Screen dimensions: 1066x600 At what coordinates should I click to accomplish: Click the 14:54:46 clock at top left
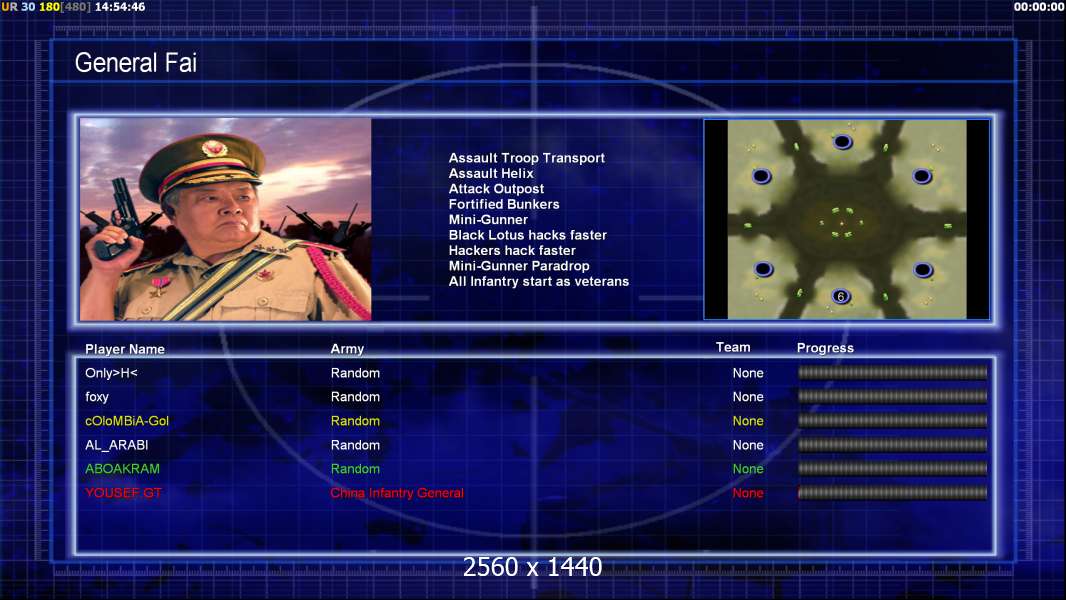[x=120, y=7]
